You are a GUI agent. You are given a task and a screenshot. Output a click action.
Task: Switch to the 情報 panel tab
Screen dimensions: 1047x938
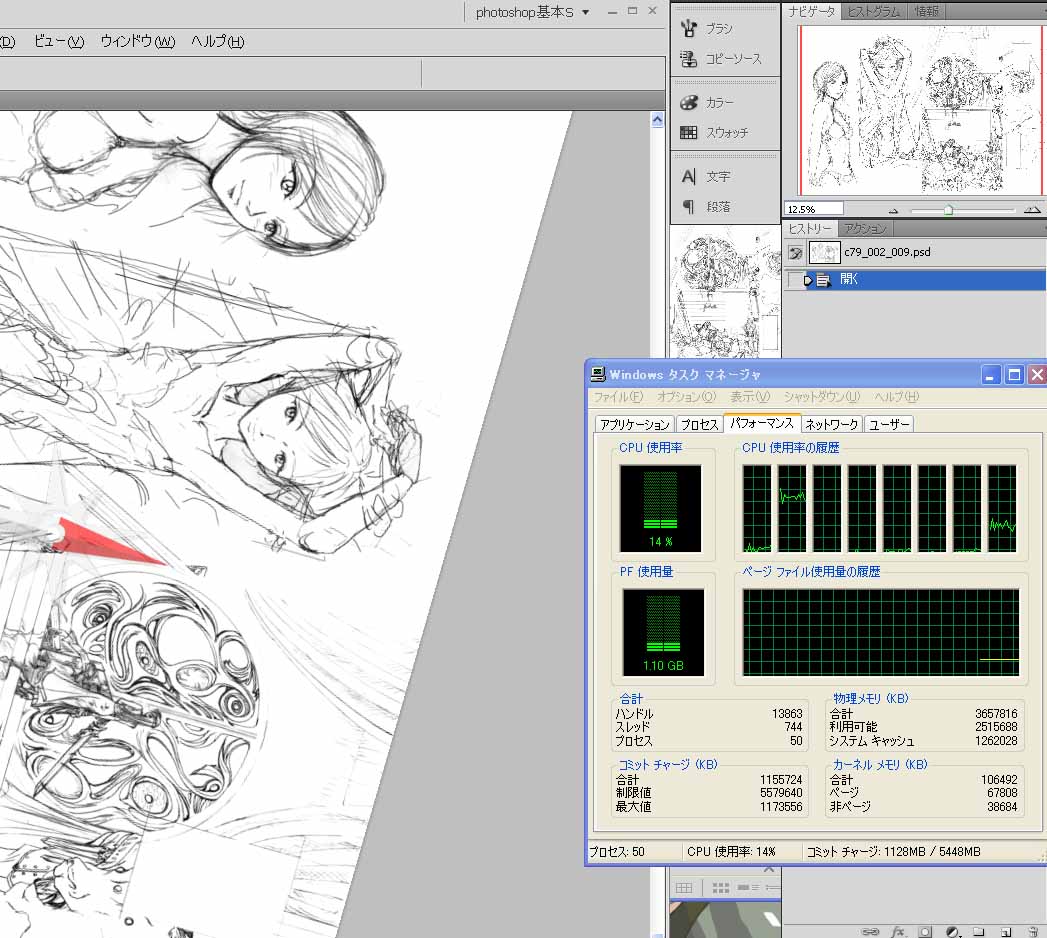[926, 11]
